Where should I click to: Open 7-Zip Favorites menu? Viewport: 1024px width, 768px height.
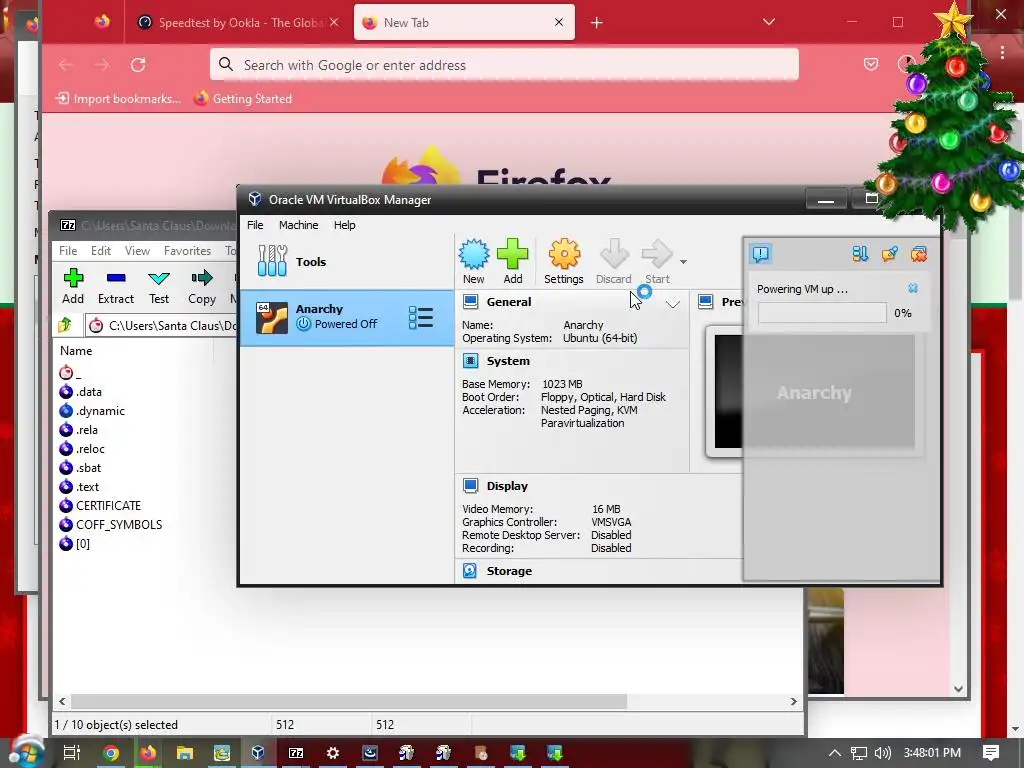pos(187,251)
